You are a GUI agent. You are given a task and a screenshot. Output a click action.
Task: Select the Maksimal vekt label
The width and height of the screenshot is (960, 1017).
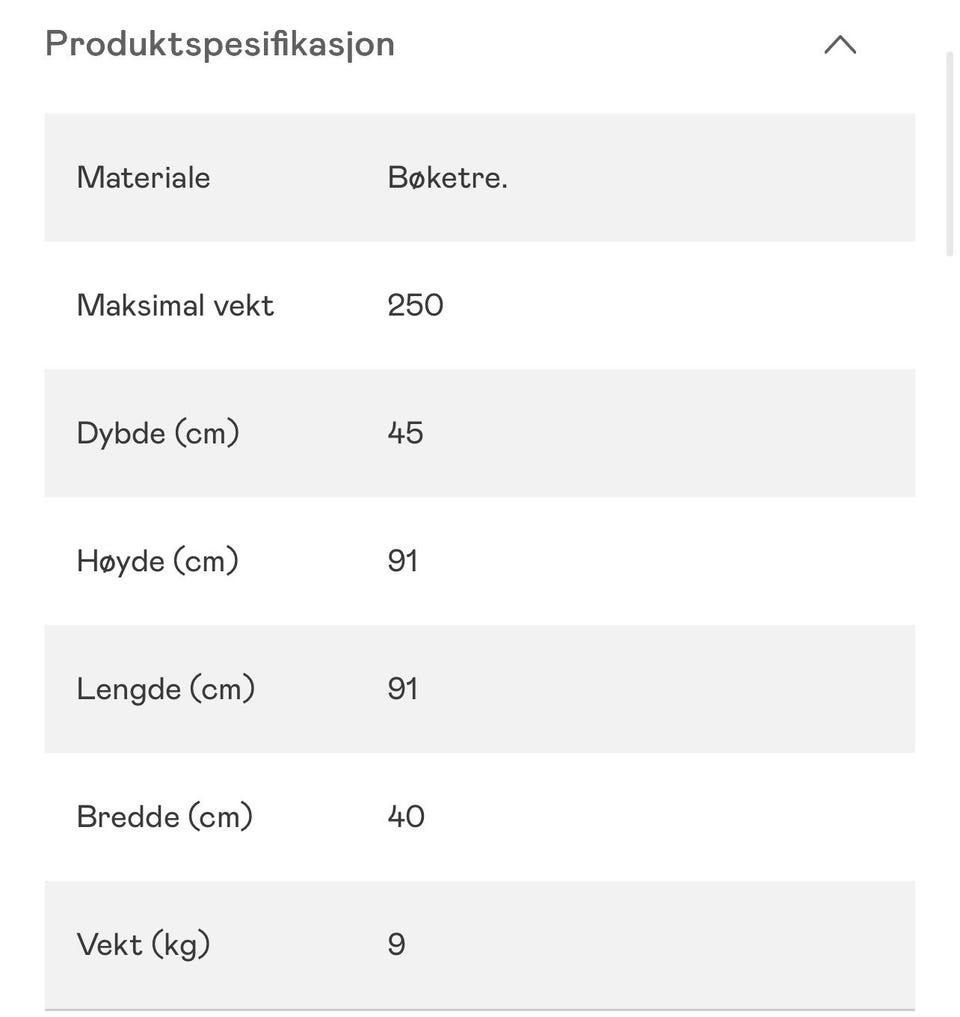point(175,305)
